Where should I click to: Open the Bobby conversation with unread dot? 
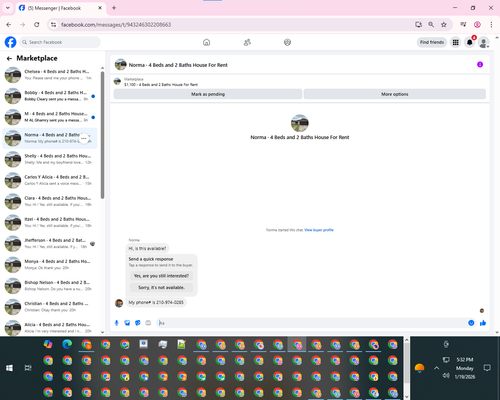coord(50,96)
